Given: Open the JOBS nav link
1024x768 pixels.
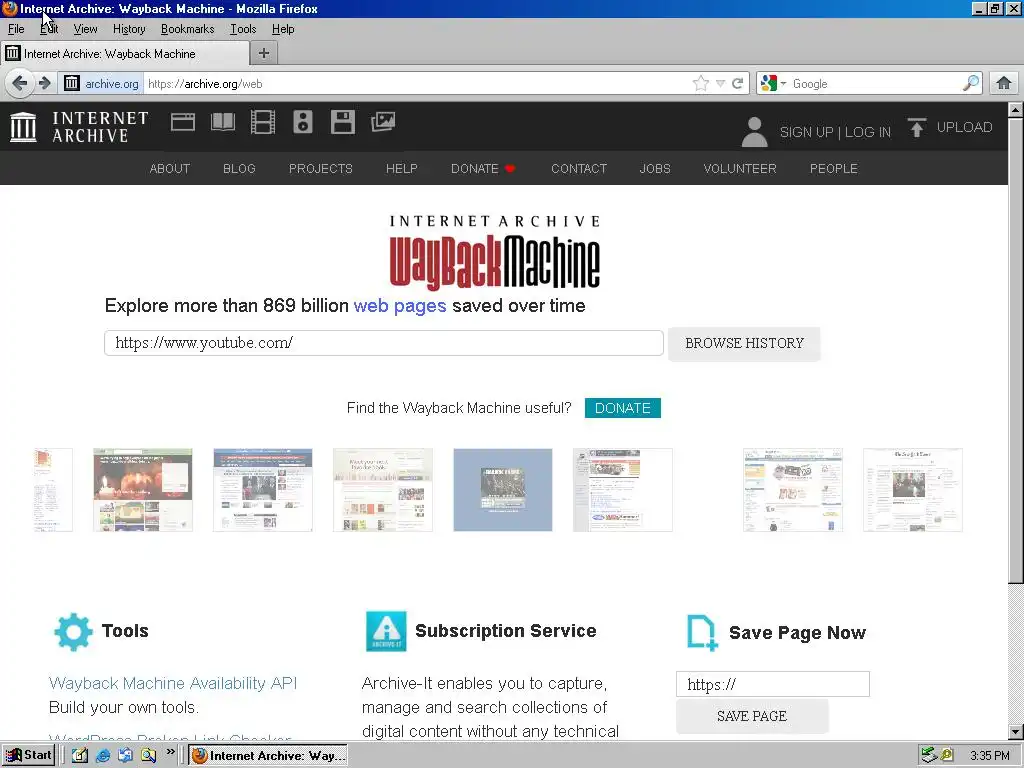Looking at the screenshot, I should point(655,168).
